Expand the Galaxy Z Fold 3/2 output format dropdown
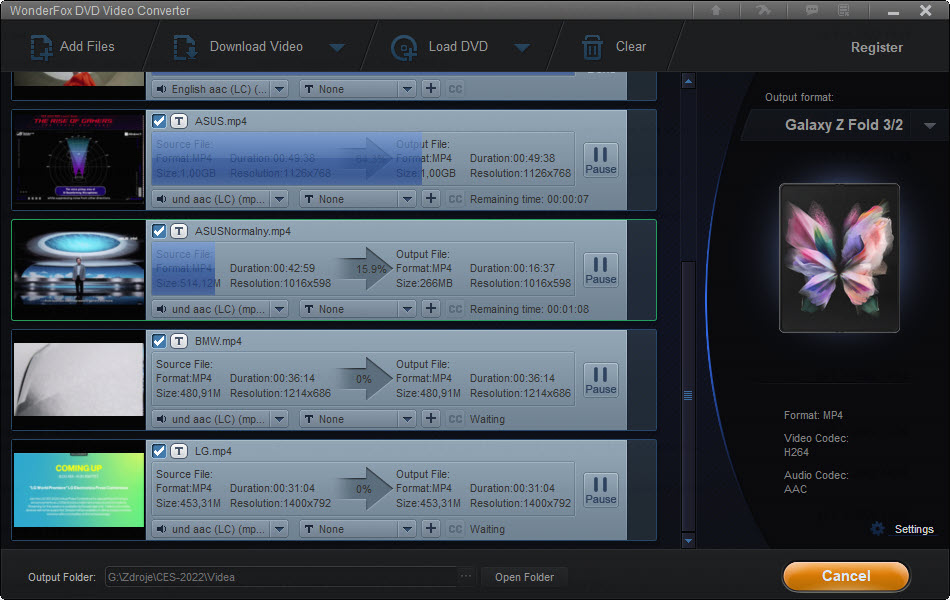The image size is (950, 600). (x=930, y=126)
